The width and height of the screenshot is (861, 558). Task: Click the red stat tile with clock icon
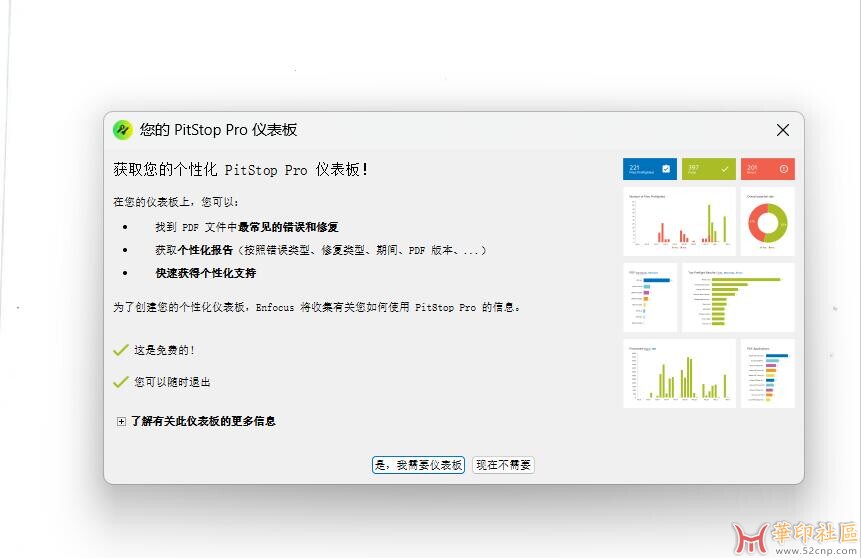[x=768, y=169]
